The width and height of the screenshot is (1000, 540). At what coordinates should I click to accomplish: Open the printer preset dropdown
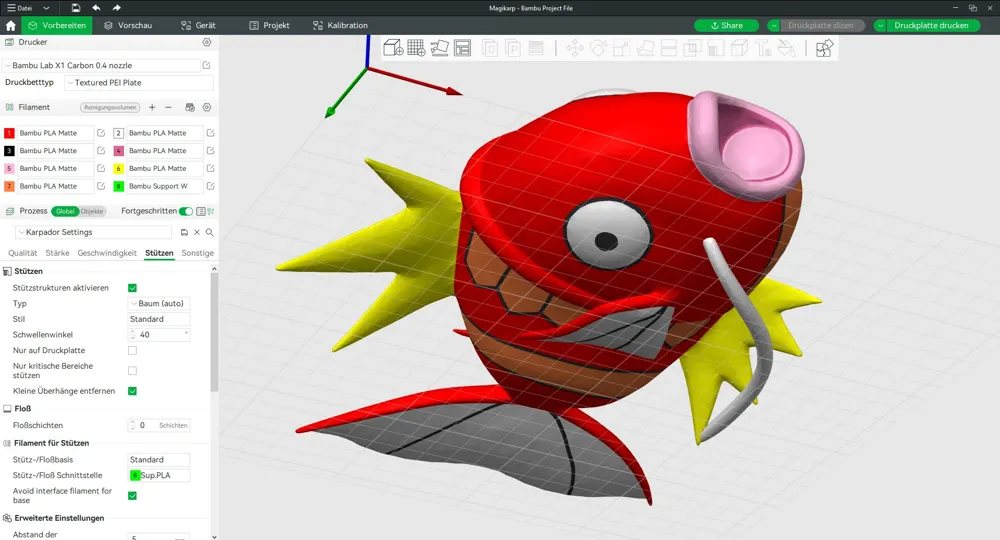(102, 65)
